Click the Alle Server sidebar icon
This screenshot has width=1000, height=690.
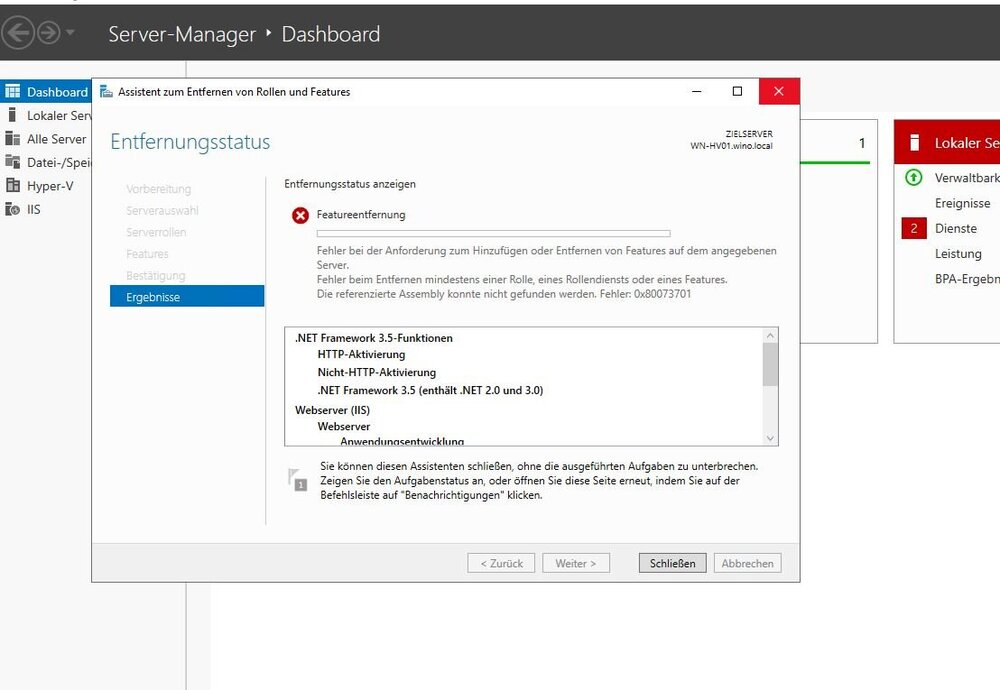point(13,139)
